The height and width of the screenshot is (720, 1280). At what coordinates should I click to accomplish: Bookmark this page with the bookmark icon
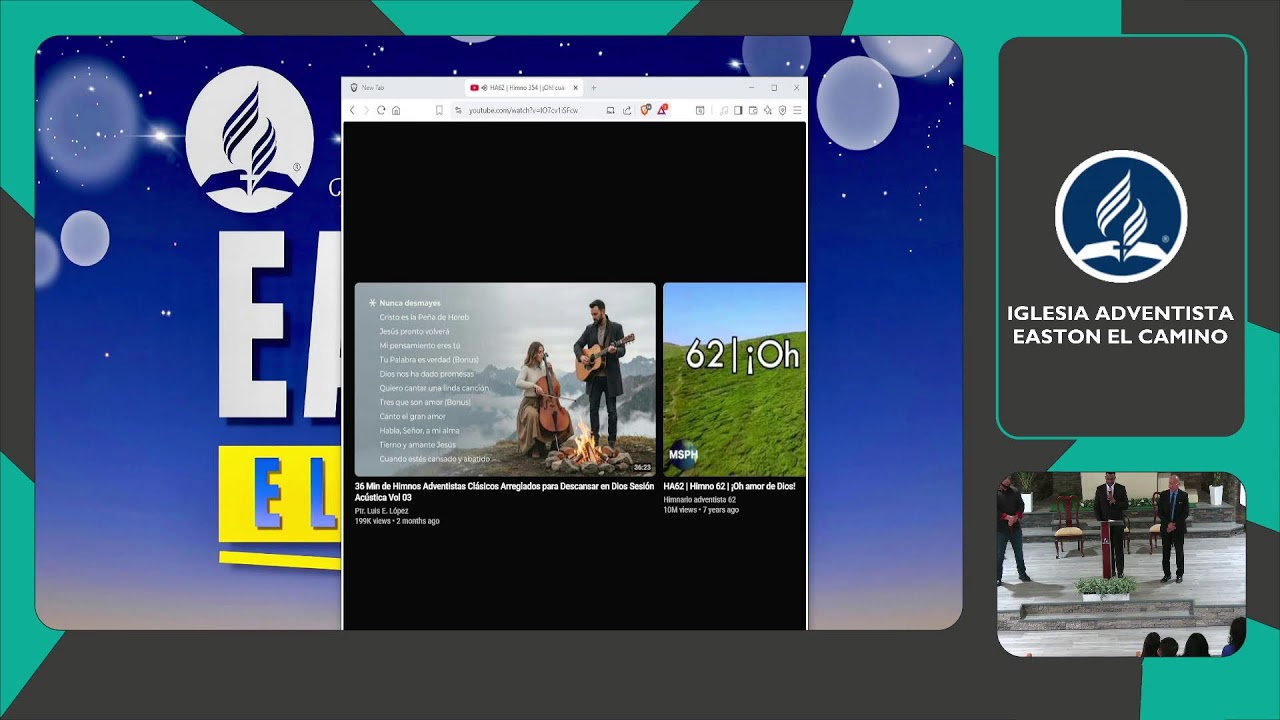coord(439,110)
